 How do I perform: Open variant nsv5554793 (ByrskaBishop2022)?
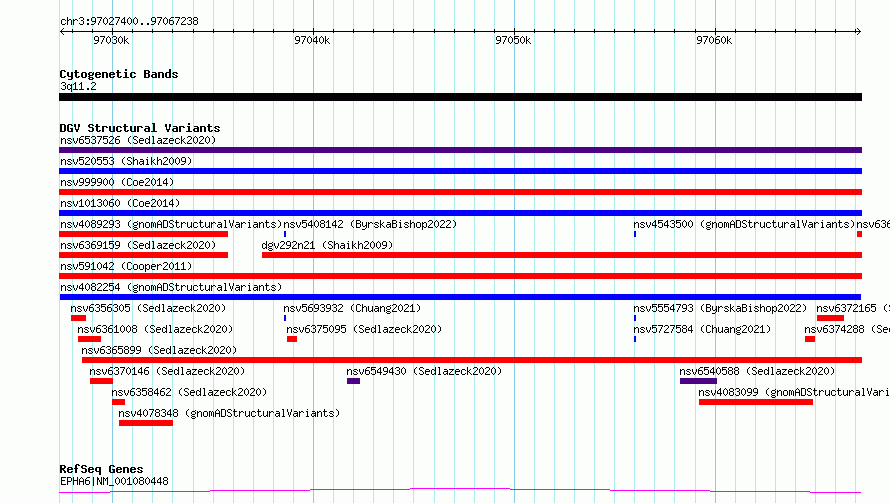click(720, 308)
